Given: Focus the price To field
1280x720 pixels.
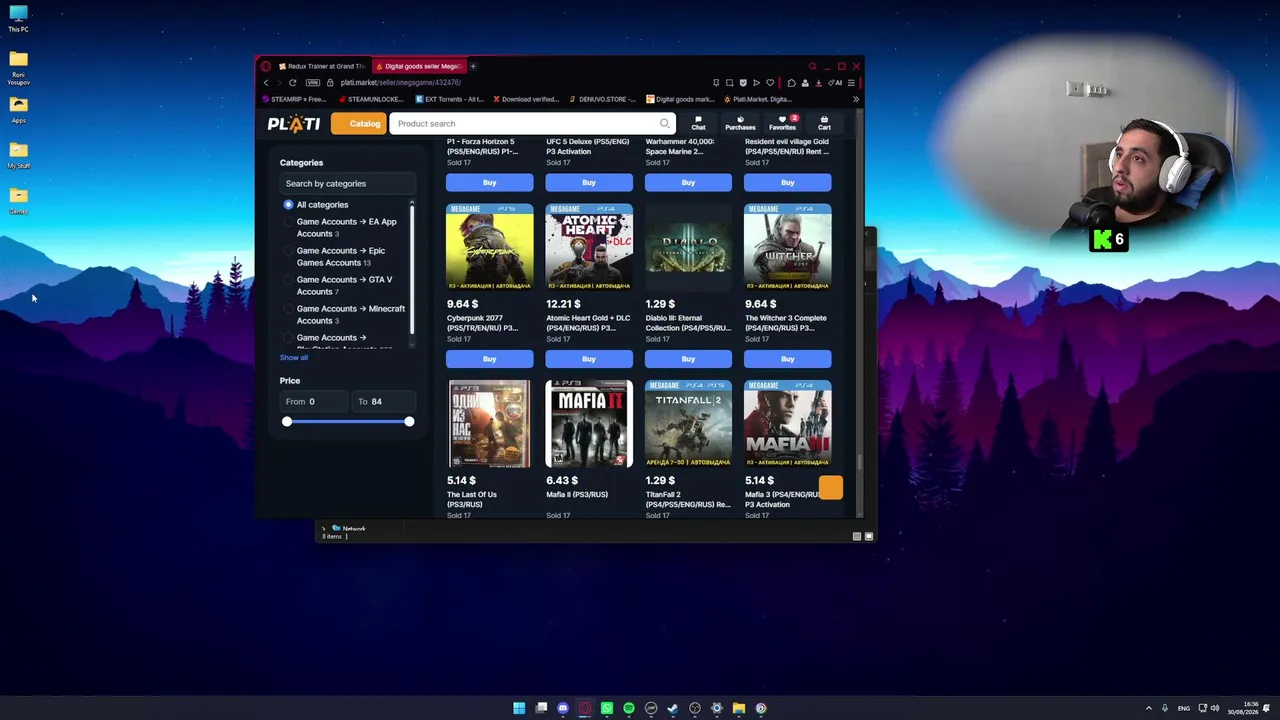Looking at the screenshot, I should click(383, 402).
